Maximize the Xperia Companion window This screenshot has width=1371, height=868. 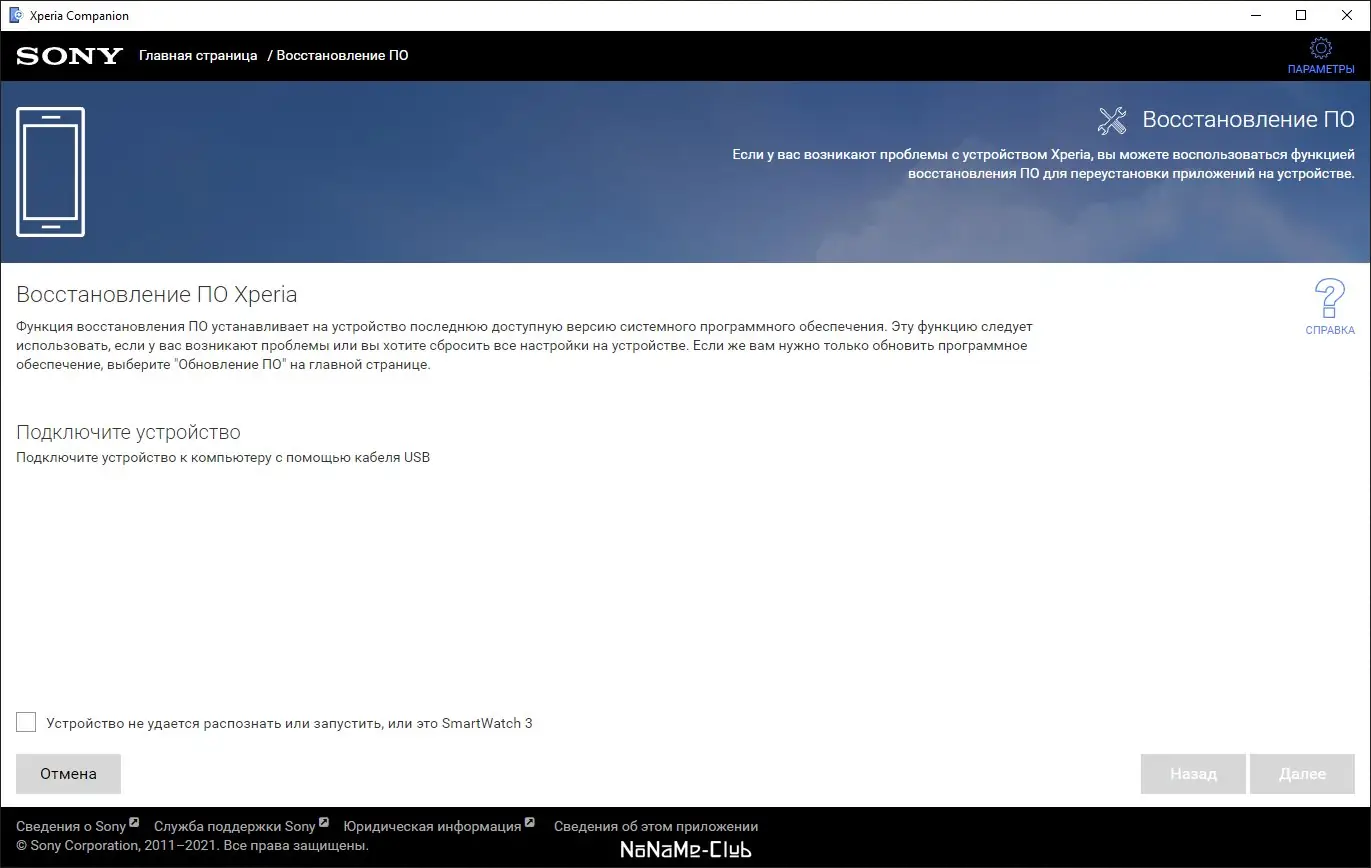tap(1301, 15)
